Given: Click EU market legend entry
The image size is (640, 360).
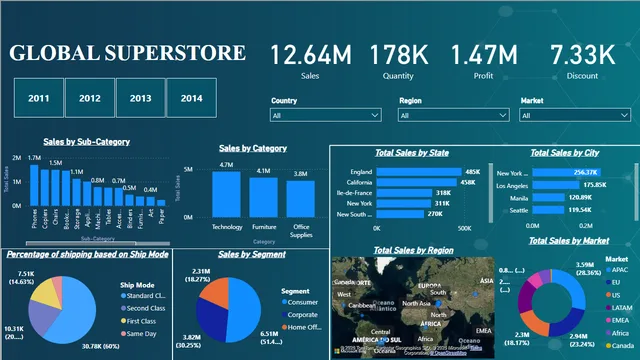Looking at the screenshot, I should [613, 282].
